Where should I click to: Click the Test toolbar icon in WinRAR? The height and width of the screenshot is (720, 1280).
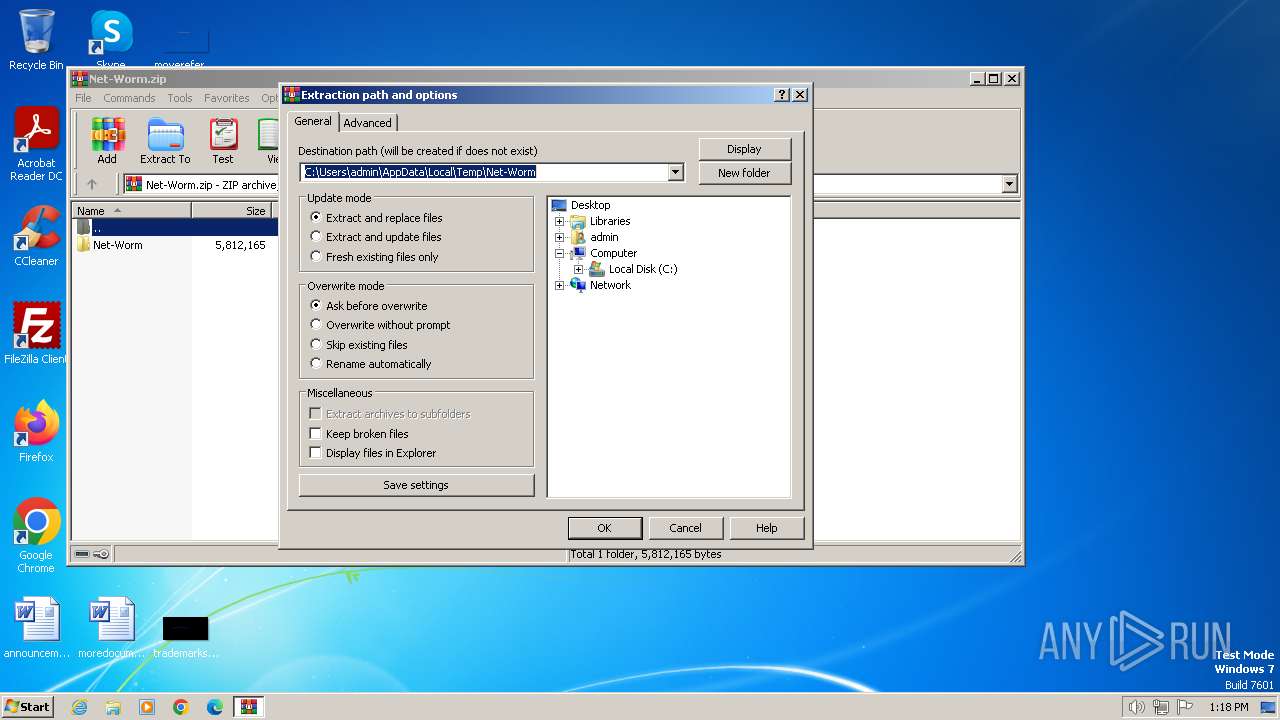223,141
